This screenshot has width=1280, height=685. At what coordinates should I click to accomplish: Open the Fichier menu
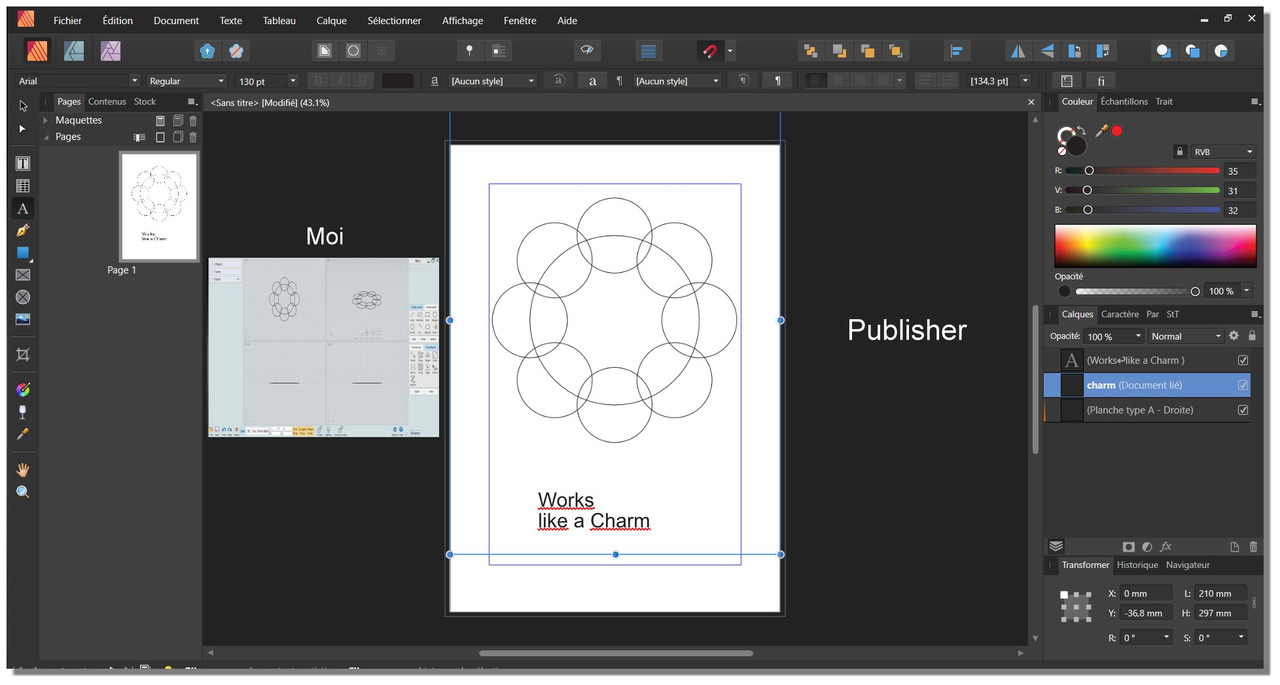tap(68, 20)
